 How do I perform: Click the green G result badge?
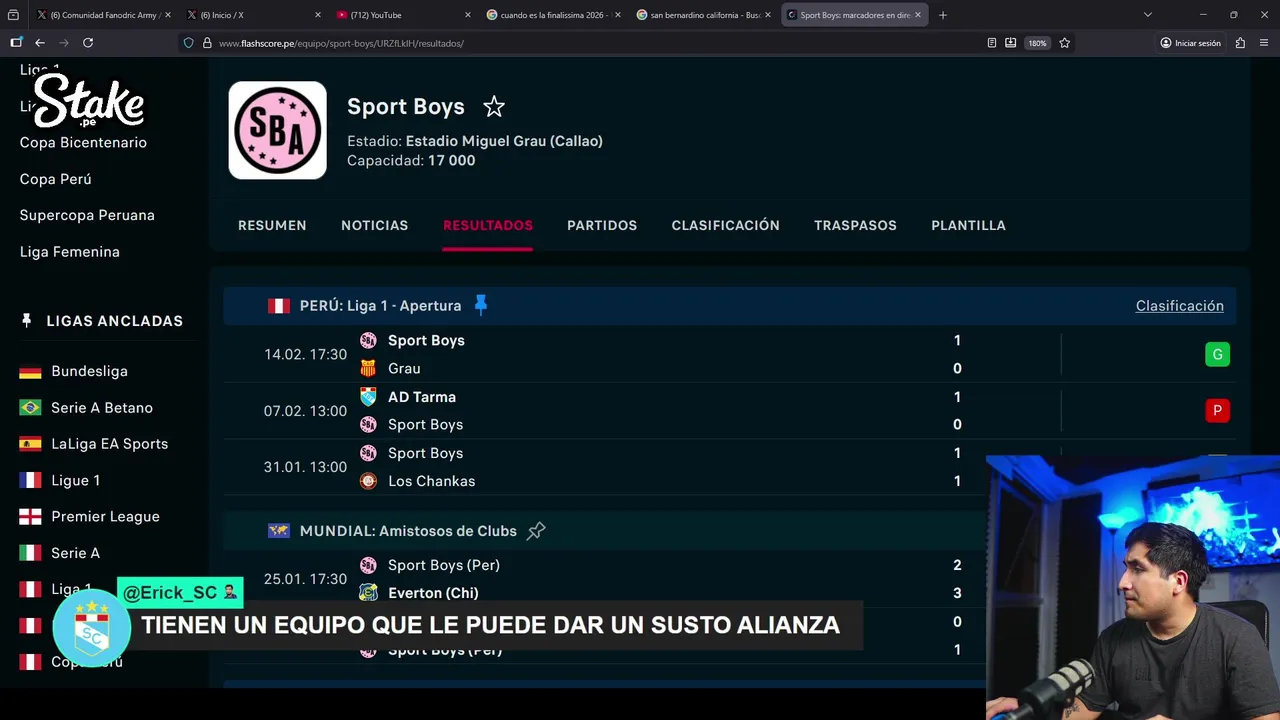[1217, 354]
